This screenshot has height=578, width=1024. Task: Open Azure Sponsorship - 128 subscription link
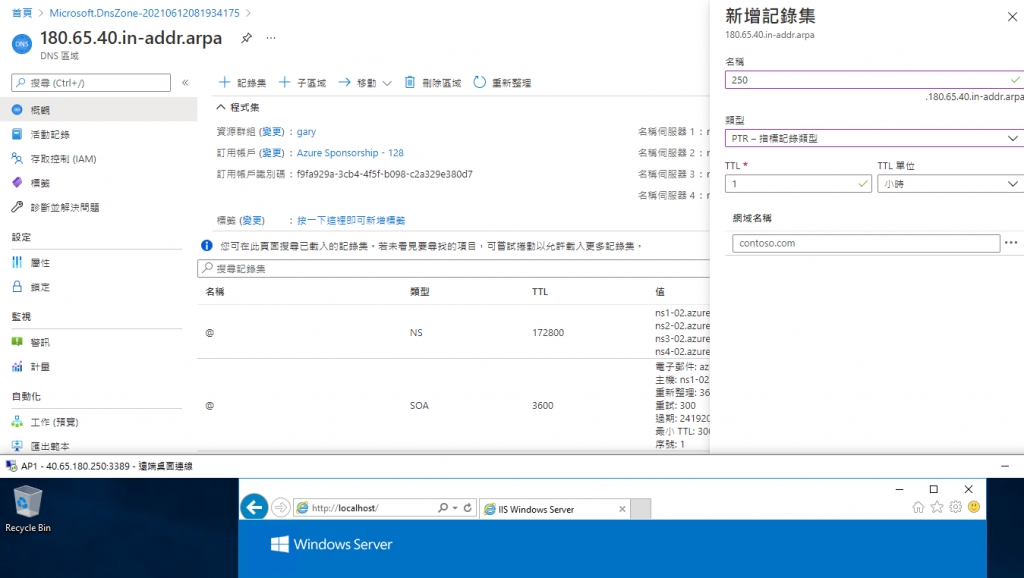point(350,153)
